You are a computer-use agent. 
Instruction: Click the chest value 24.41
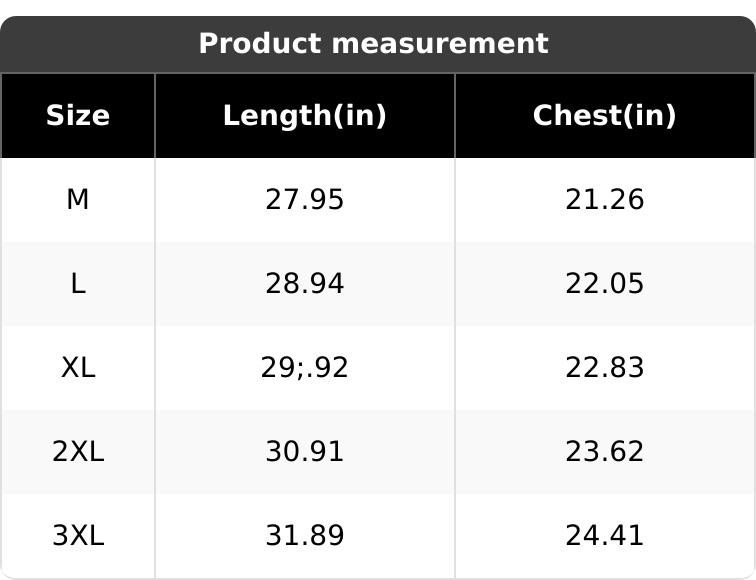point(604,536)
